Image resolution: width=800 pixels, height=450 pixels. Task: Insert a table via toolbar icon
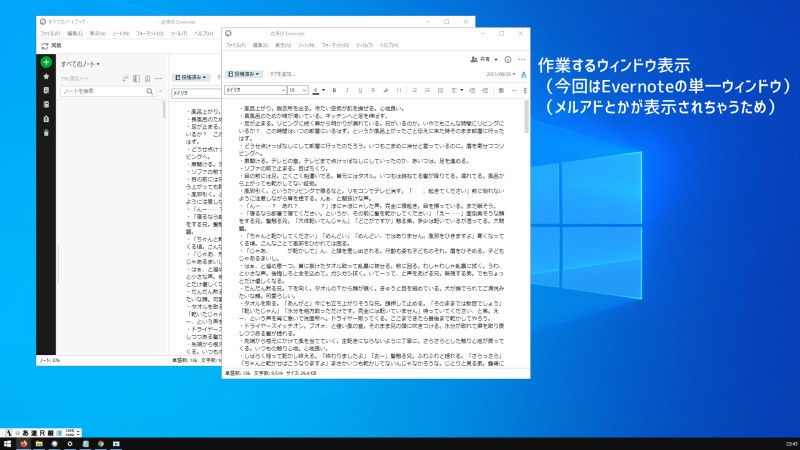(501, 90)
